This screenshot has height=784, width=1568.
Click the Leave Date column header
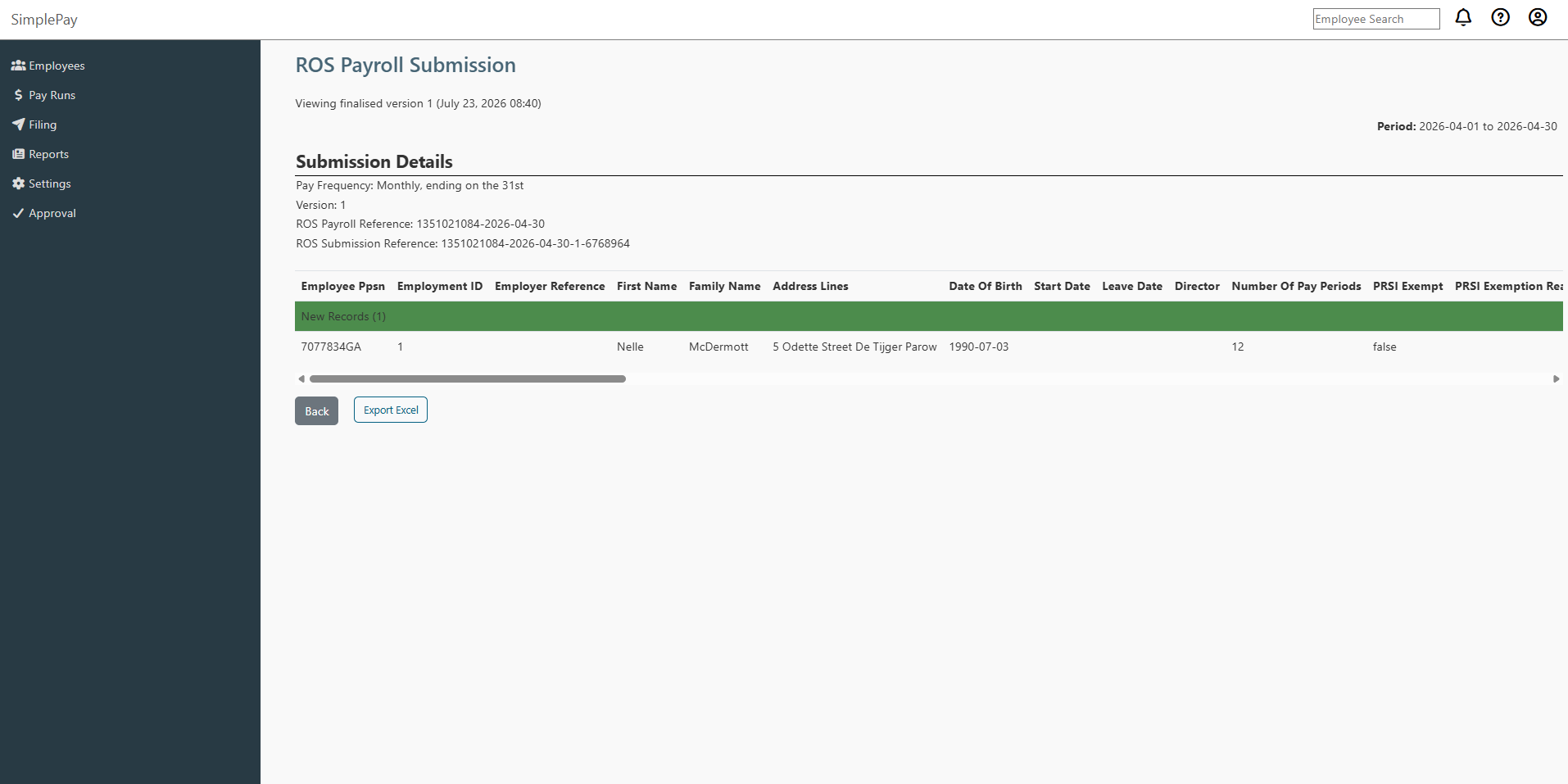click(x=1132, y=286)
